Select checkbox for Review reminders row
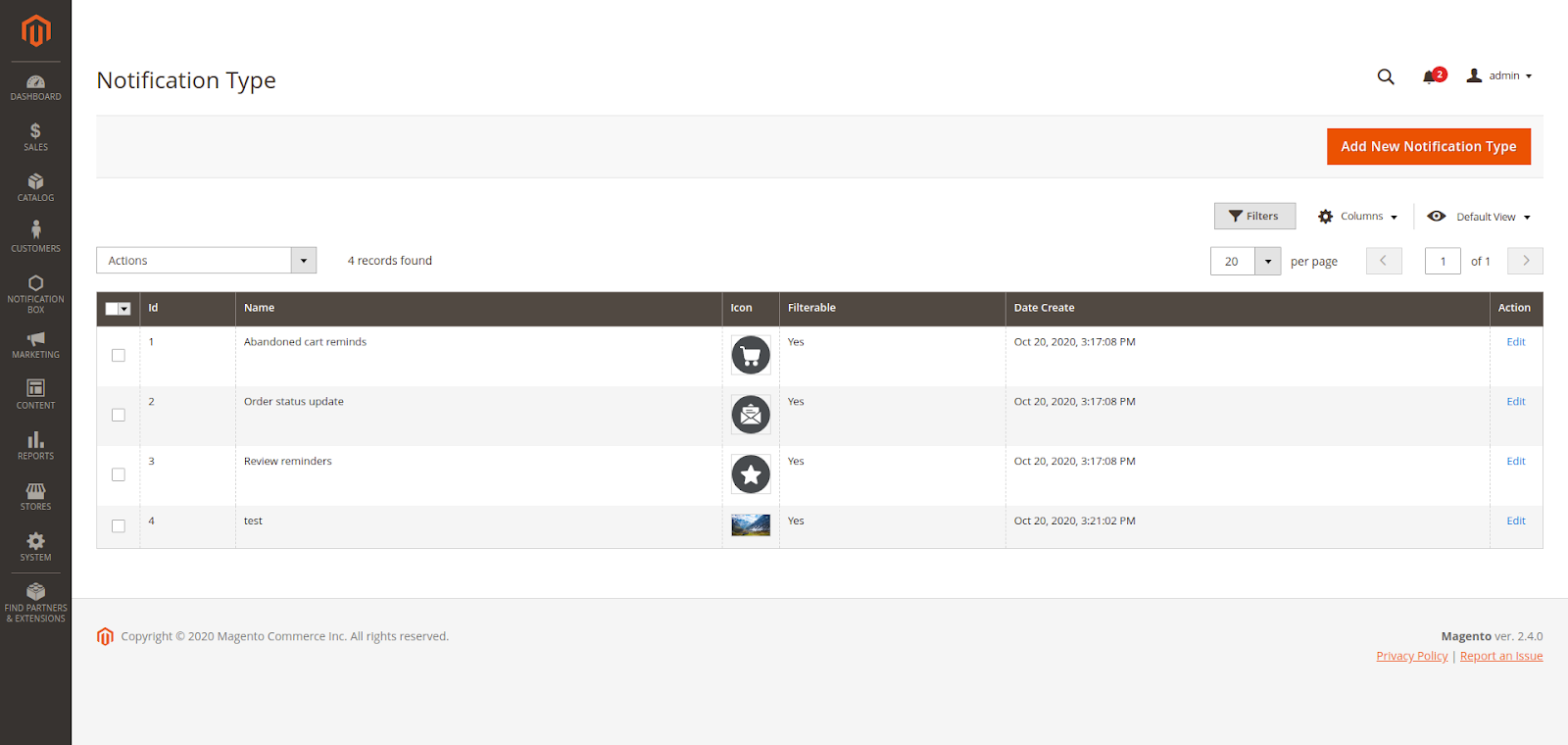Image resolution: width=1568 pixels, height=745 pixels. tap(119, 474)
